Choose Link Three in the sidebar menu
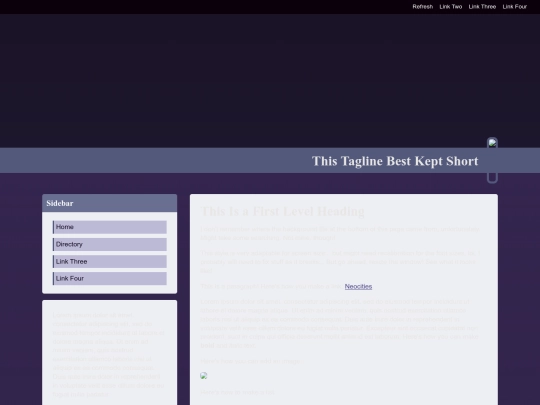The width and height of the screenshot is (540, 405). tap(110, 261)
